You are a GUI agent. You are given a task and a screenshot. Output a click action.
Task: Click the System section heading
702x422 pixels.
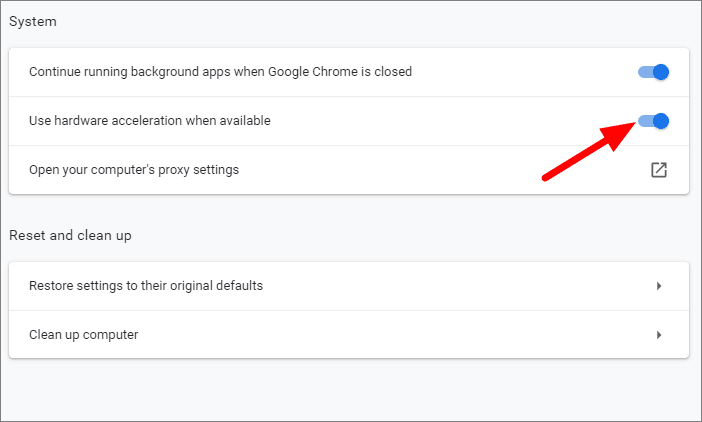click(x=33, y=22)
